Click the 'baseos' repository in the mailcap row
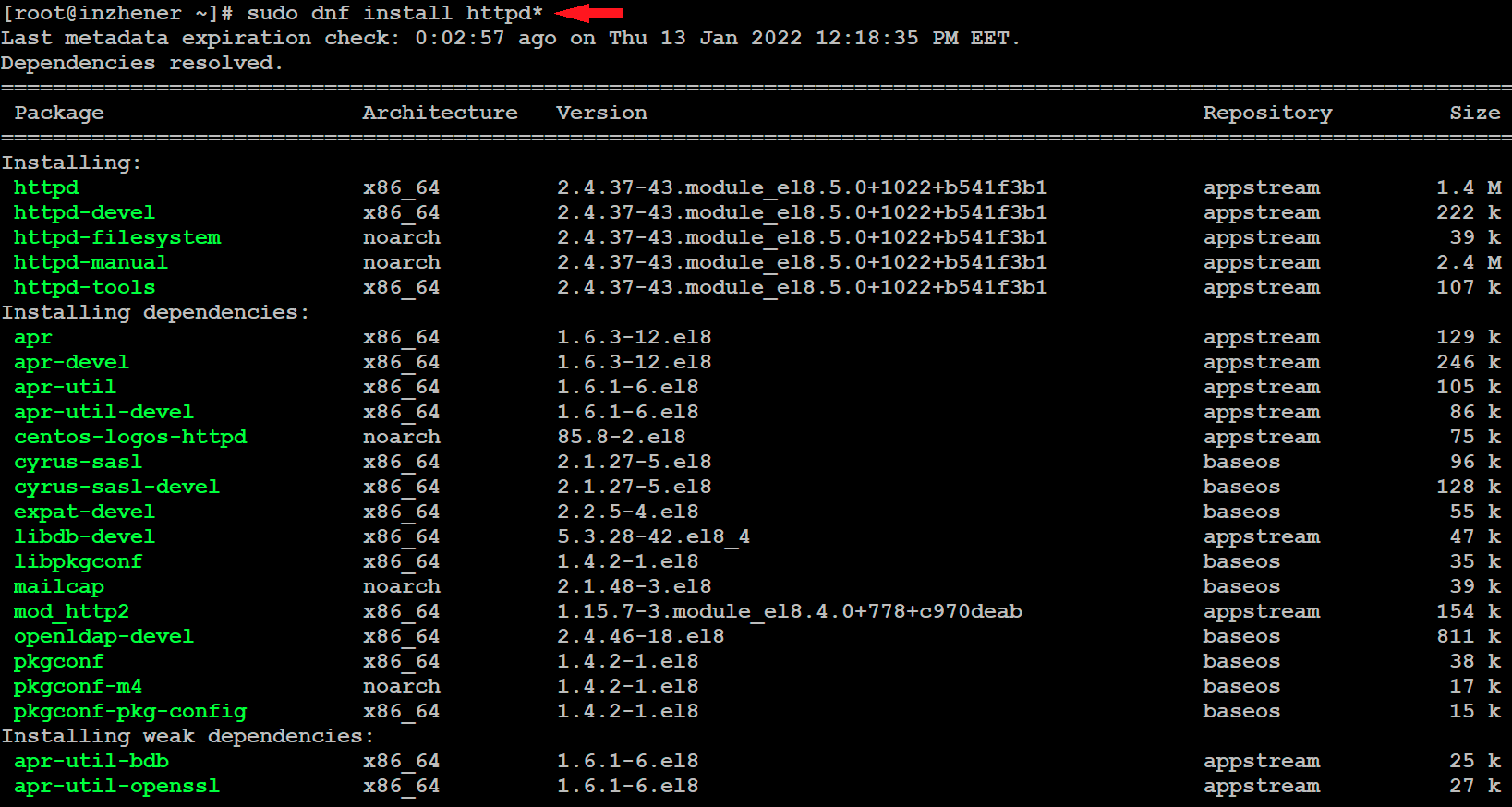Viewport: 1512px width, 807px height. [1241, 586]
